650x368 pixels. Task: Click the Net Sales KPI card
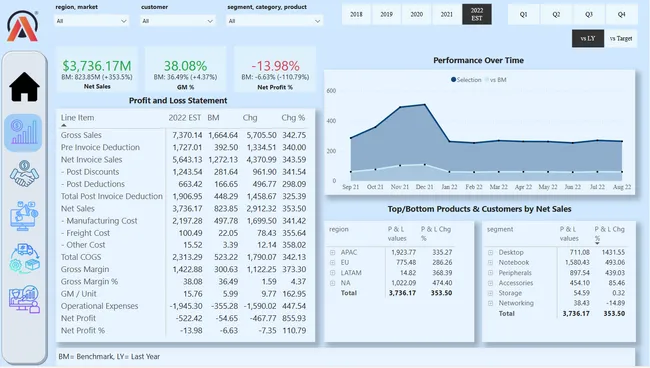(97, 69)
